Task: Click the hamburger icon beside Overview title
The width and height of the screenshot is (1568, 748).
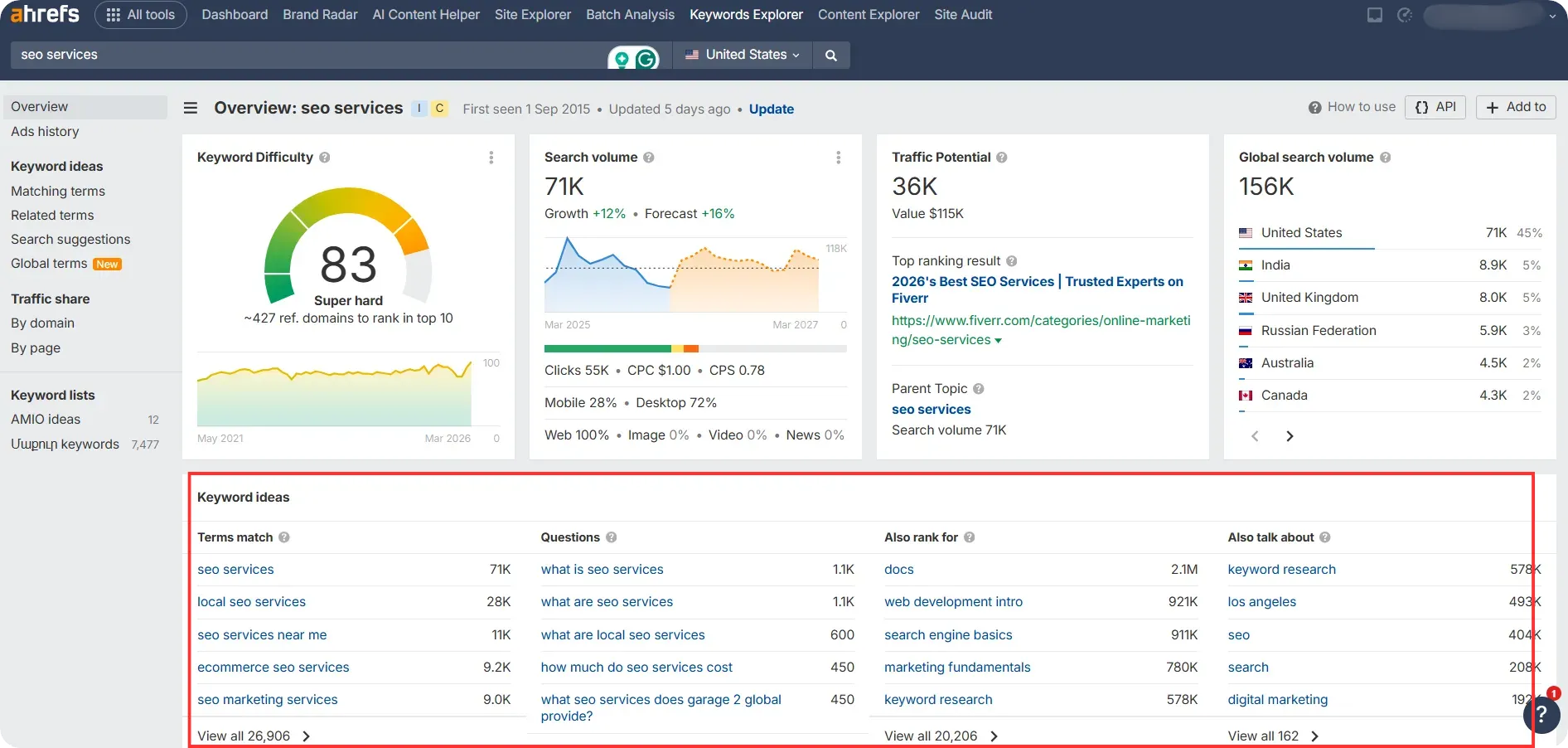Action: click(x=190, y=108)
